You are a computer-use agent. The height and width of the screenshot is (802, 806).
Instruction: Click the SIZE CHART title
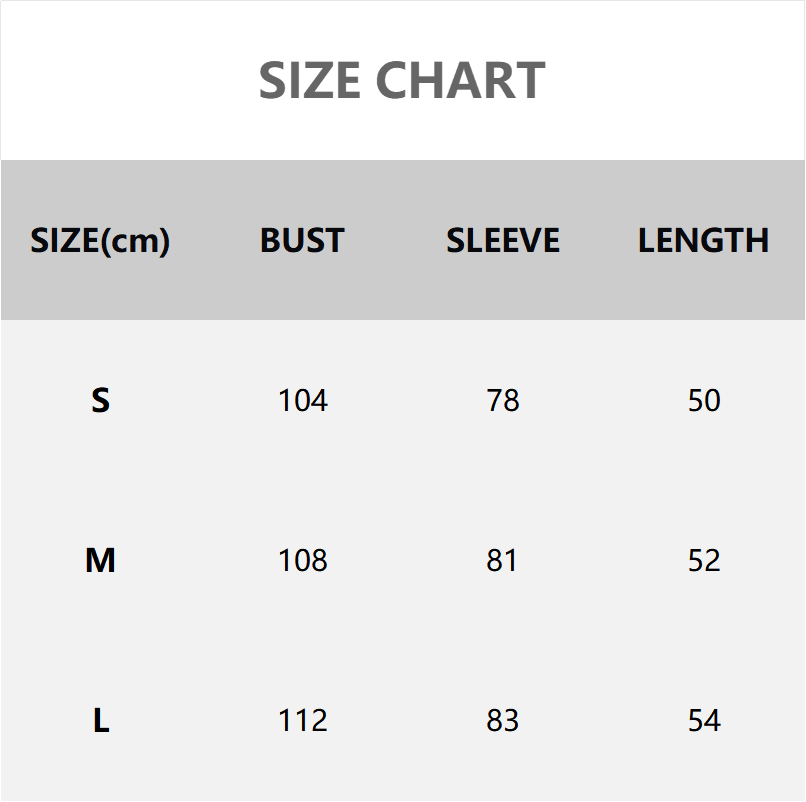pyautogui.click(x=402, y=80)
